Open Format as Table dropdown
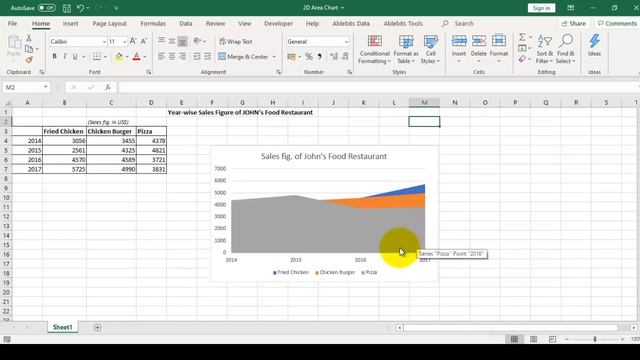Screen dimensions: 640x360 406,49
